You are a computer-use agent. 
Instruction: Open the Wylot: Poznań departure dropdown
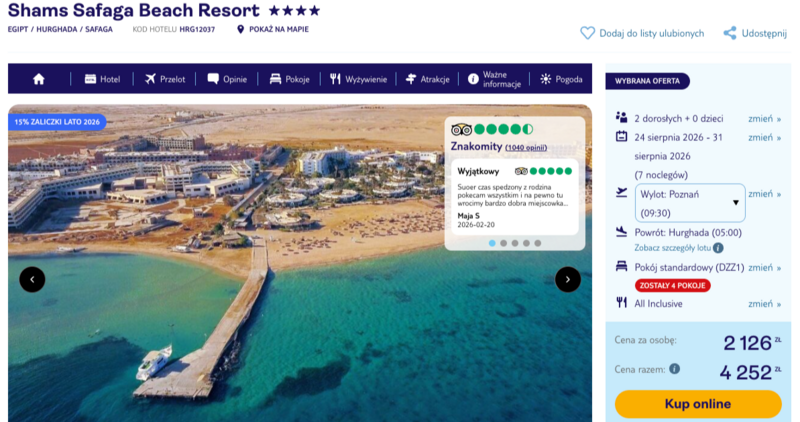pos(690,203)
